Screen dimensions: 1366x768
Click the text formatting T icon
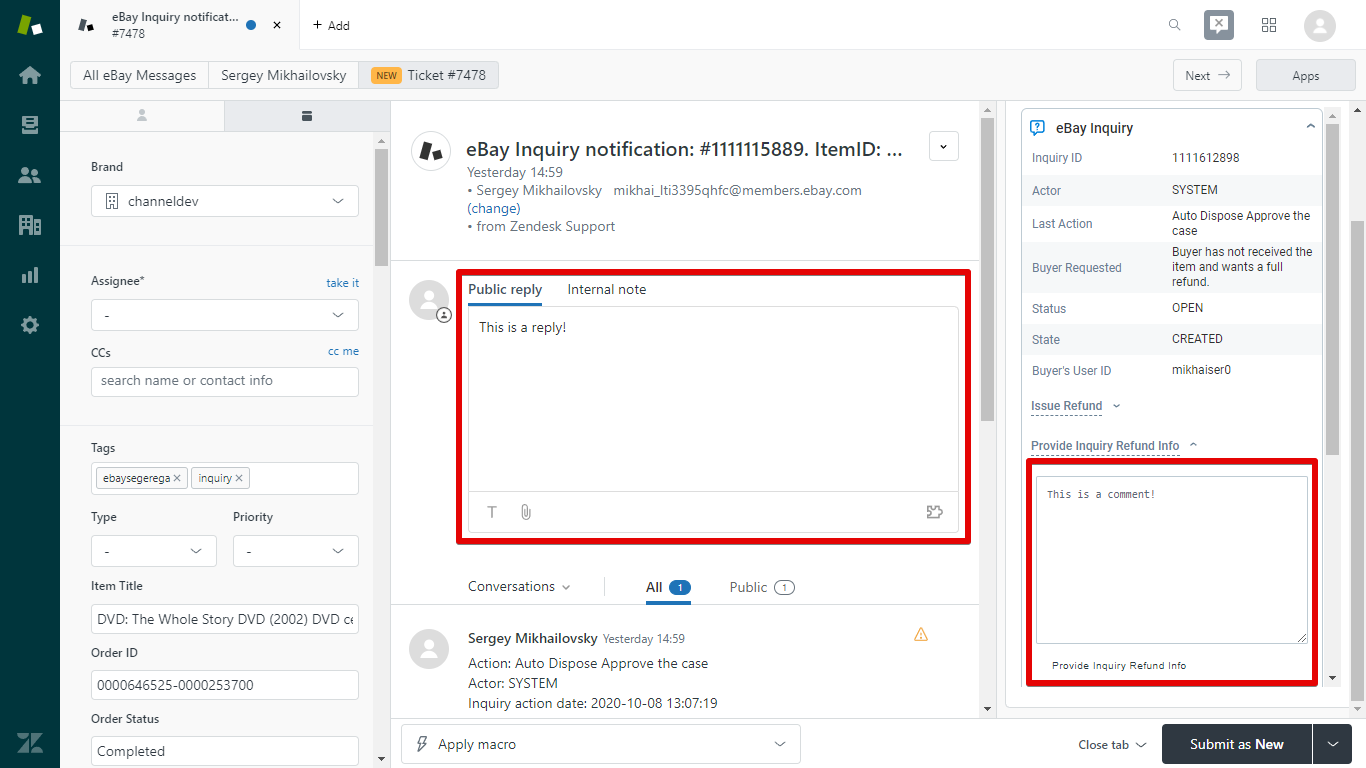coord(492,512)
